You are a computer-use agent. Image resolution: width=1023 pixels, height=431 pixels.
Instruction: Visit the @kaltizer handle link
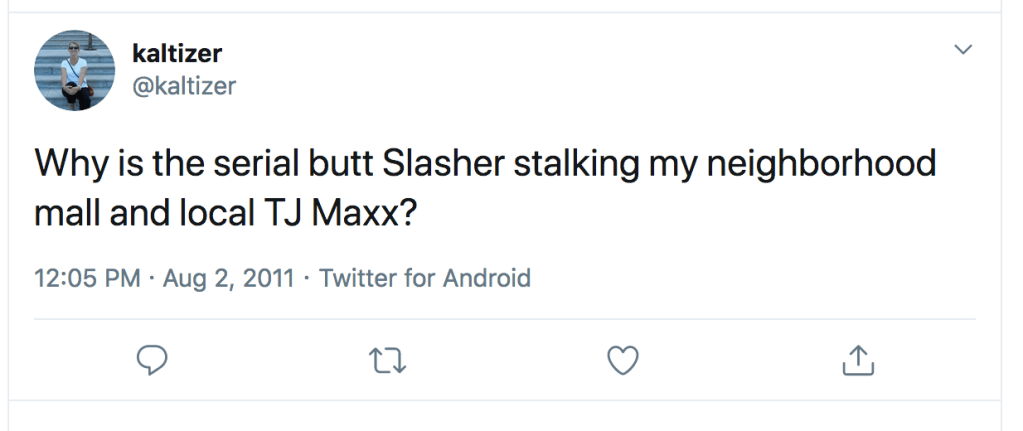click(184, 86)
